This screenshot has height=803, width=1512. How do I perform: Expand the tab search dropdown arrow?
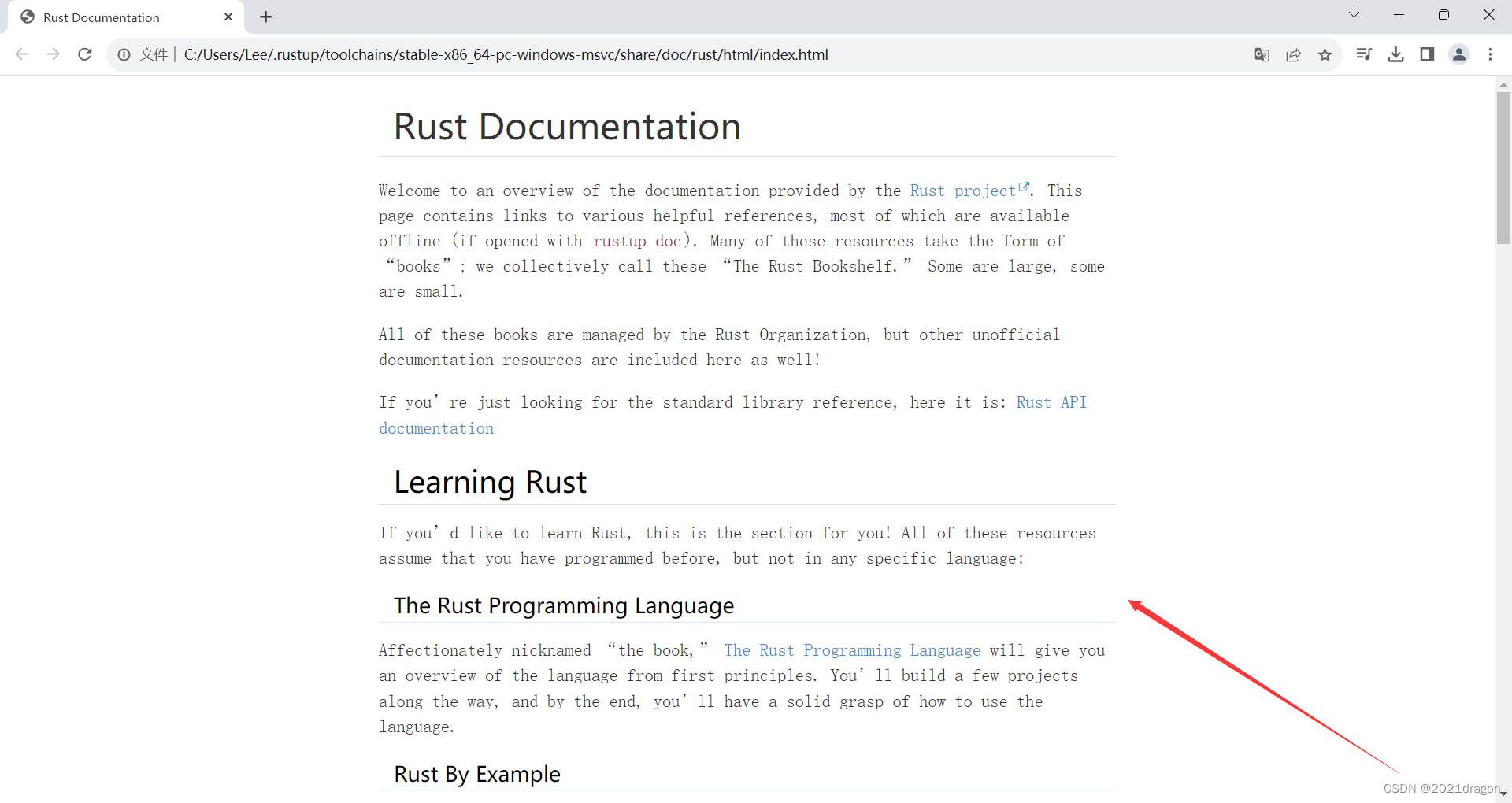click(1354, 15)
